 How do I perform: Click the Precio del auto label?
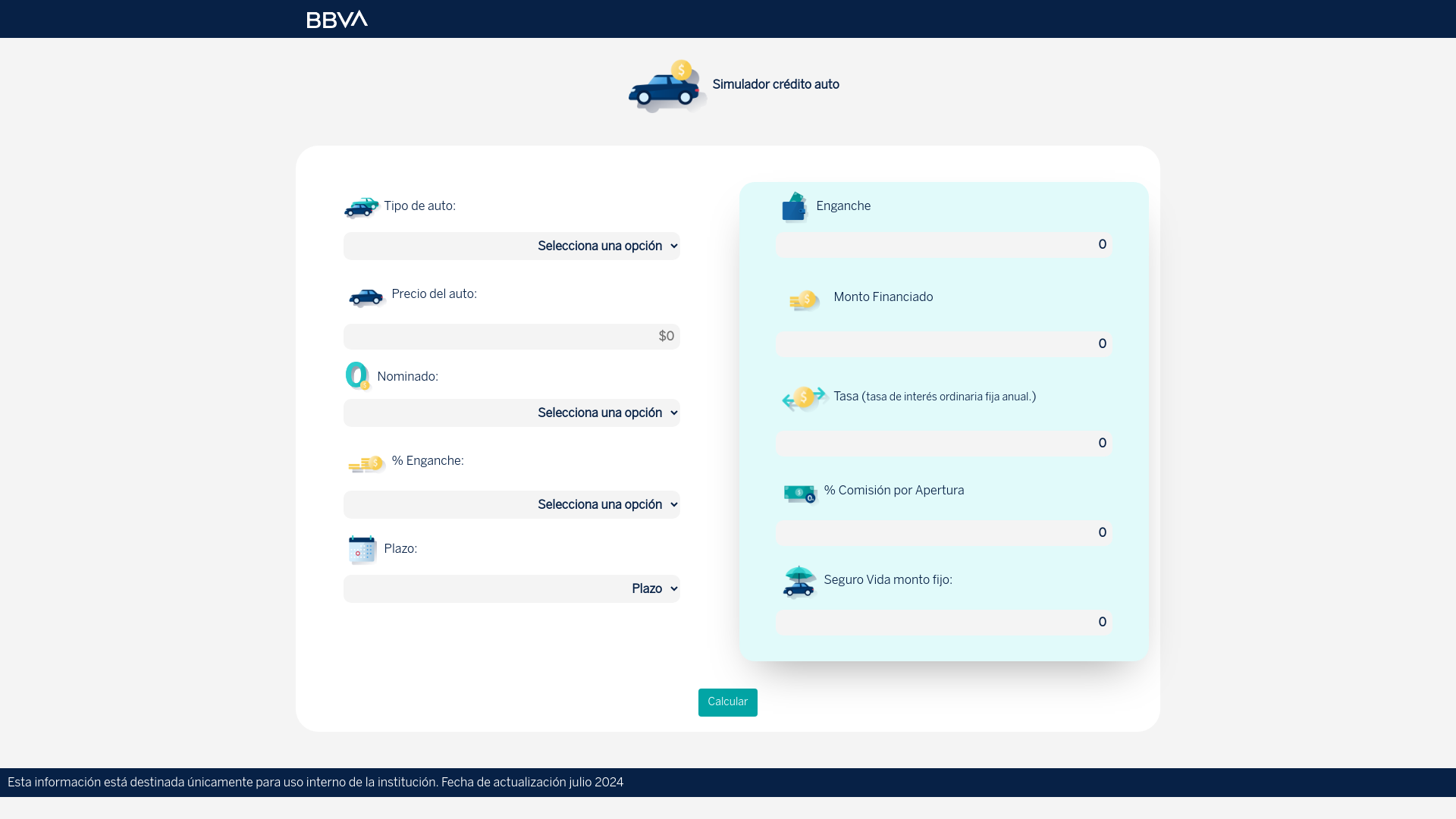(x=434, y=294)
